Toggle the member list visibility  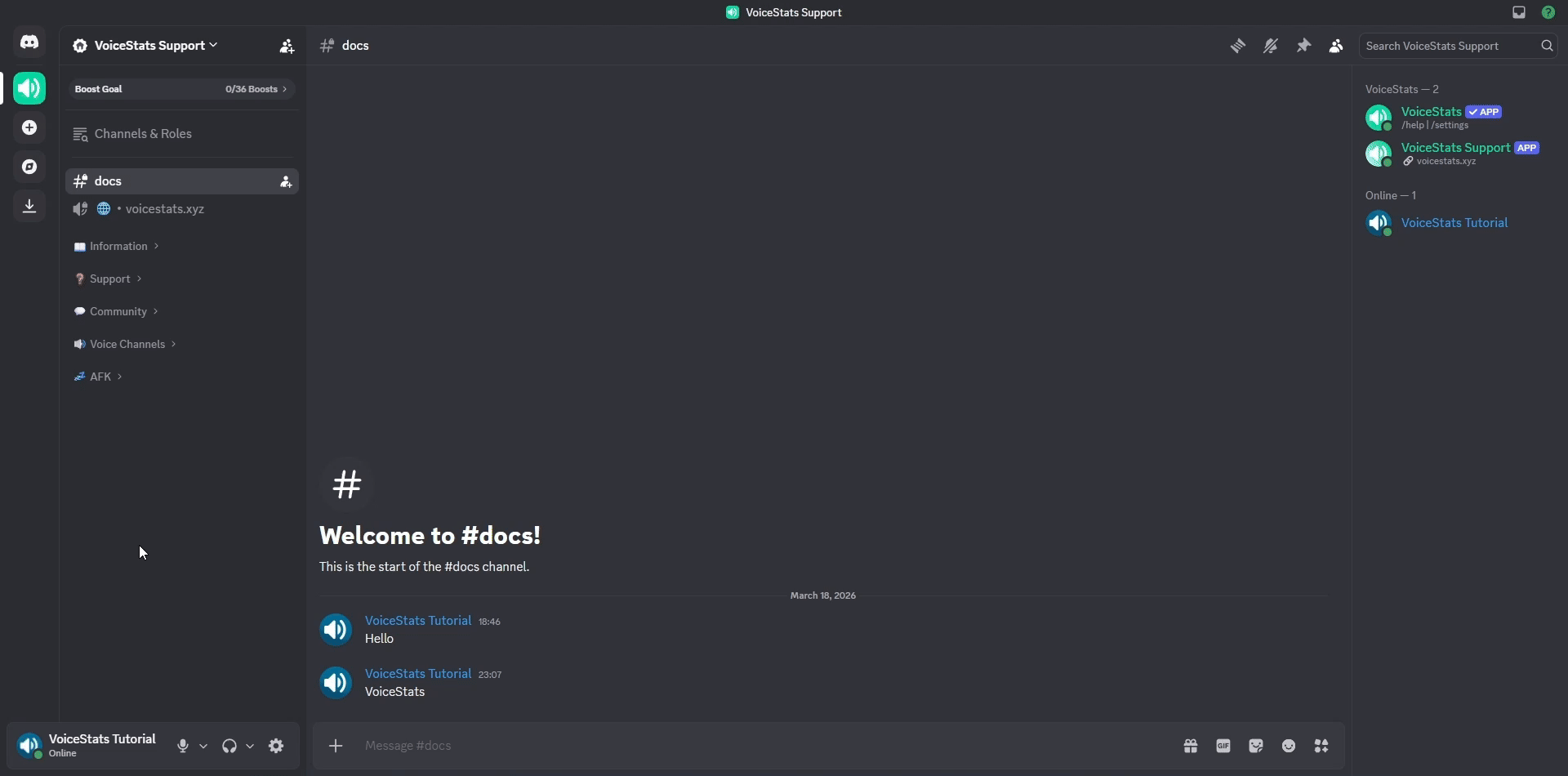[x=1336, y=47]
